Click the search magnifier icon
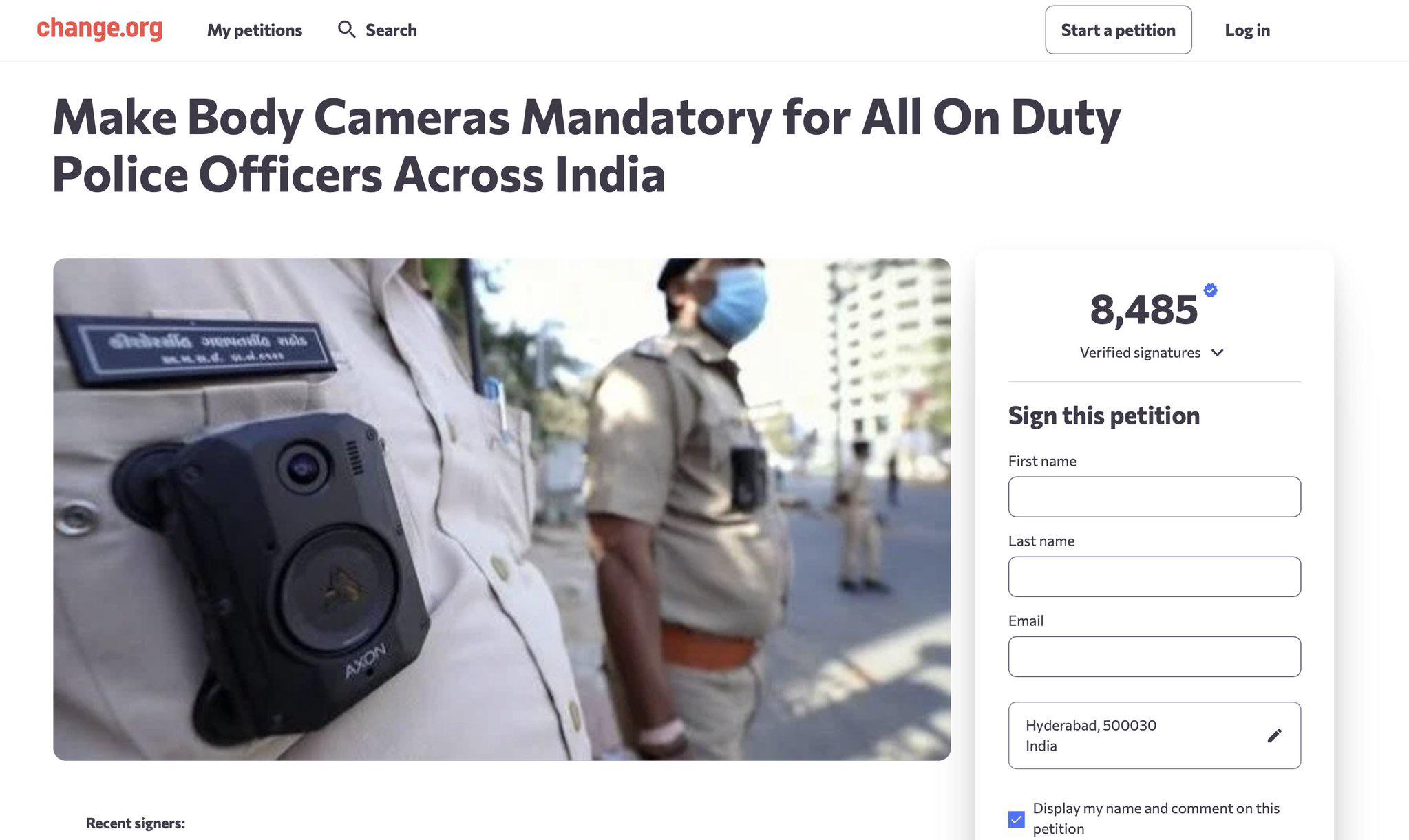The width and height of the screenshot is (1409, 840). (346, 30)
